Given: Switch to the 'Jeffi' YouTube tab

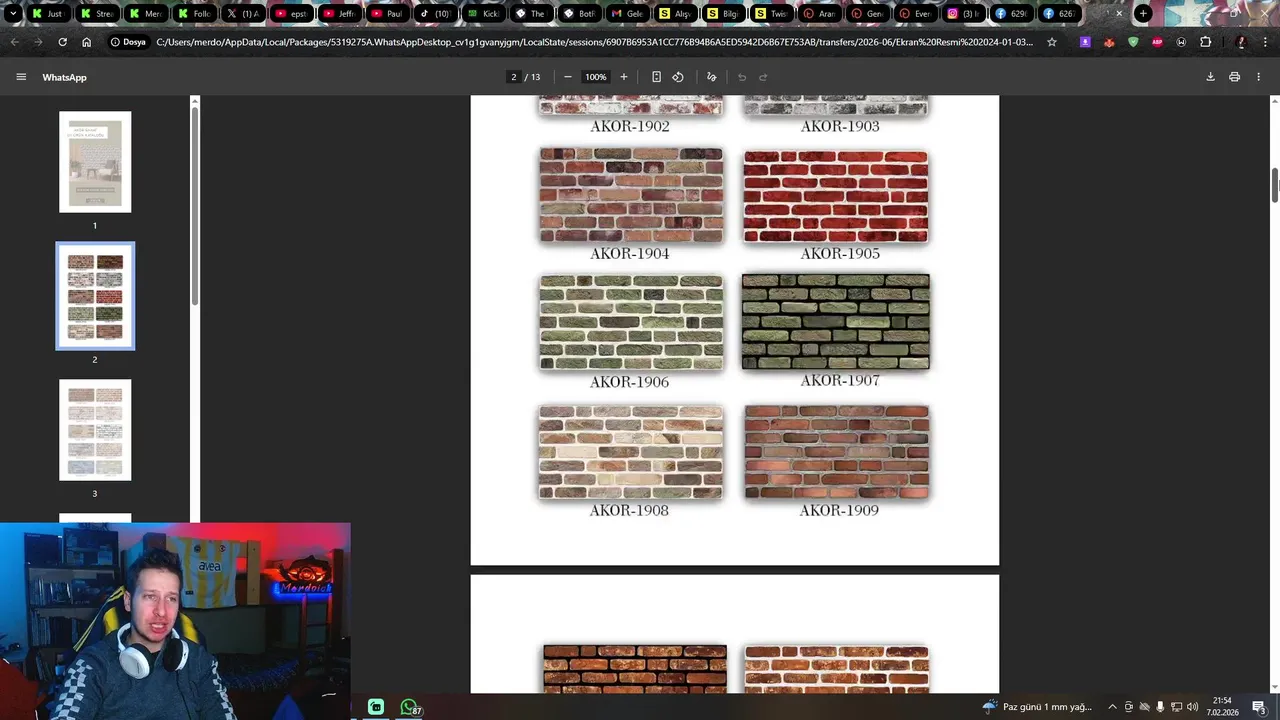Looking at the screenshot, I should (340, 14).
